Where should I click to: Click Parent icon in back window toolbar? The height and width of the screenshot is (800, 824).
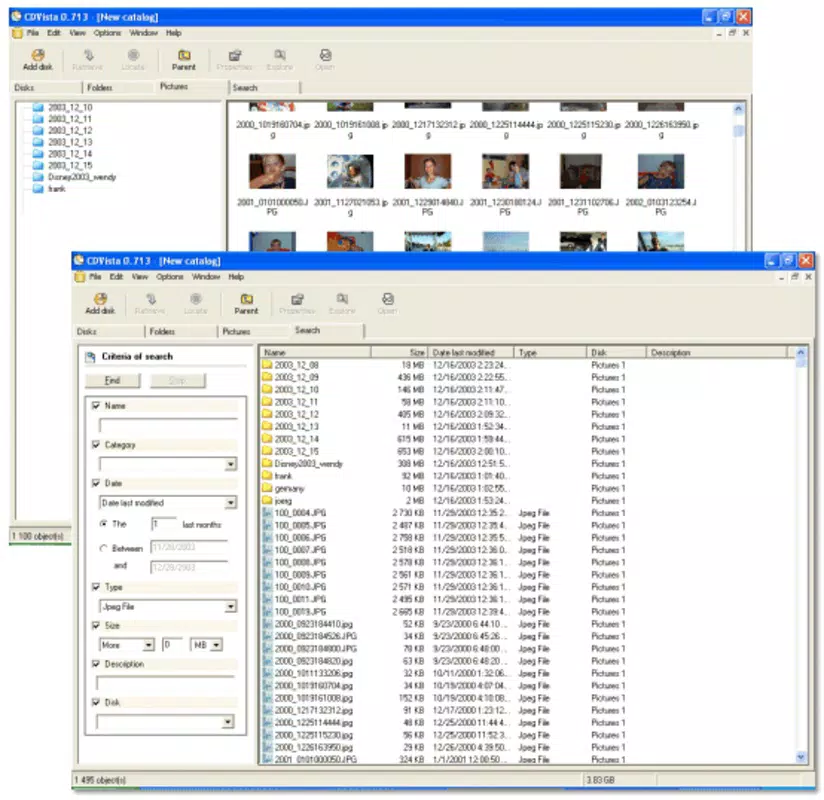(183, 55)
